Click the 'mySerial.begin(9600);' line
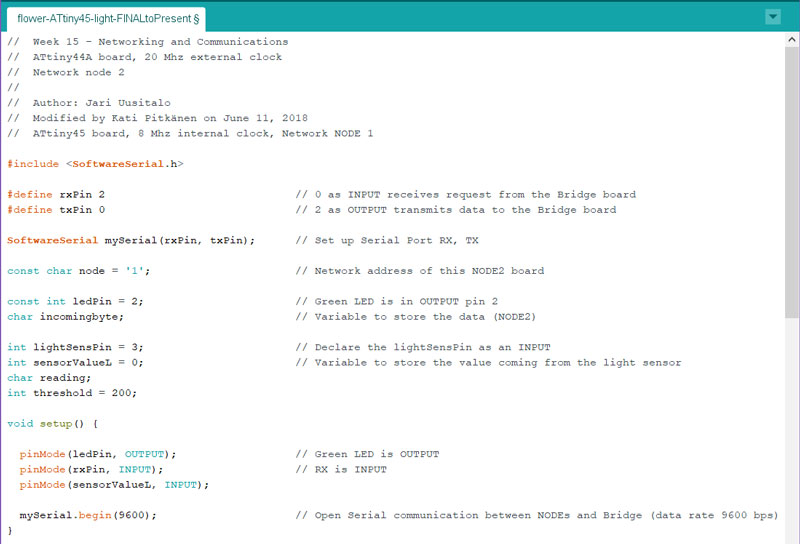The height and width of the screenshot is (544, 800). (x=88, y=515)
